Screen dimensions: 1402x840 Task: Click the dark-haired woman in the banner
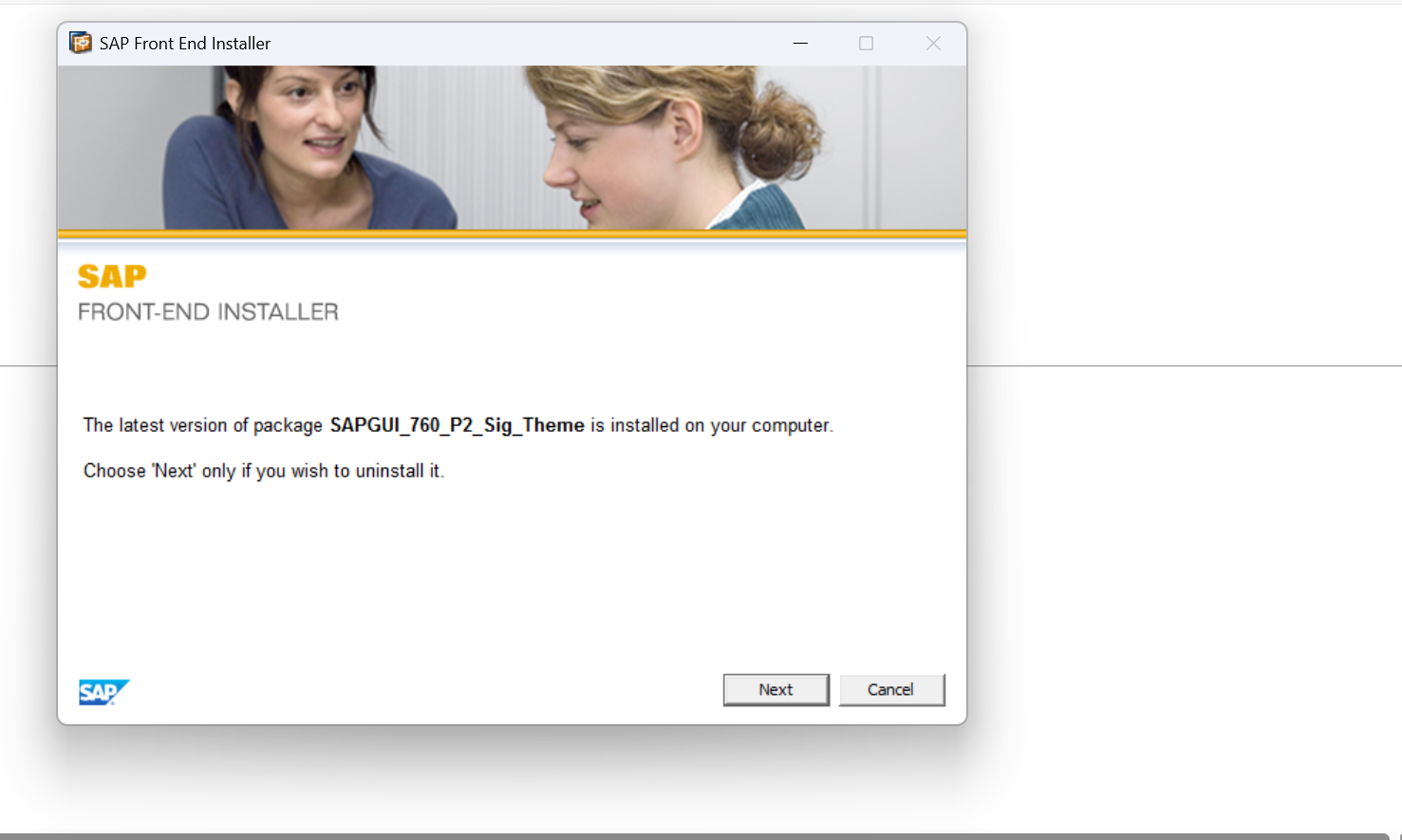pyautogui.click(x=304, y=142)
